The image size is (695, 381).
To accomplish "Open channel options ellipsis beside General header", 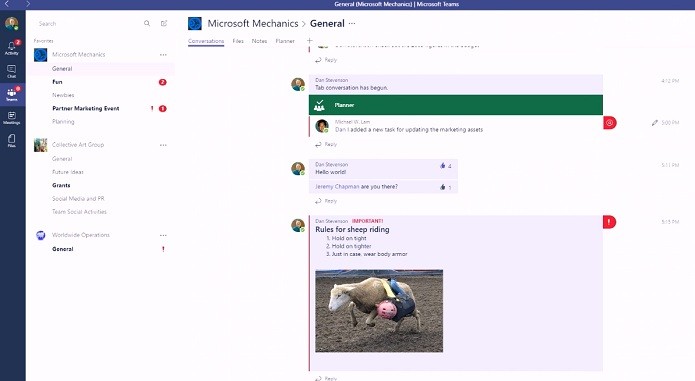I will click(352, 23).
